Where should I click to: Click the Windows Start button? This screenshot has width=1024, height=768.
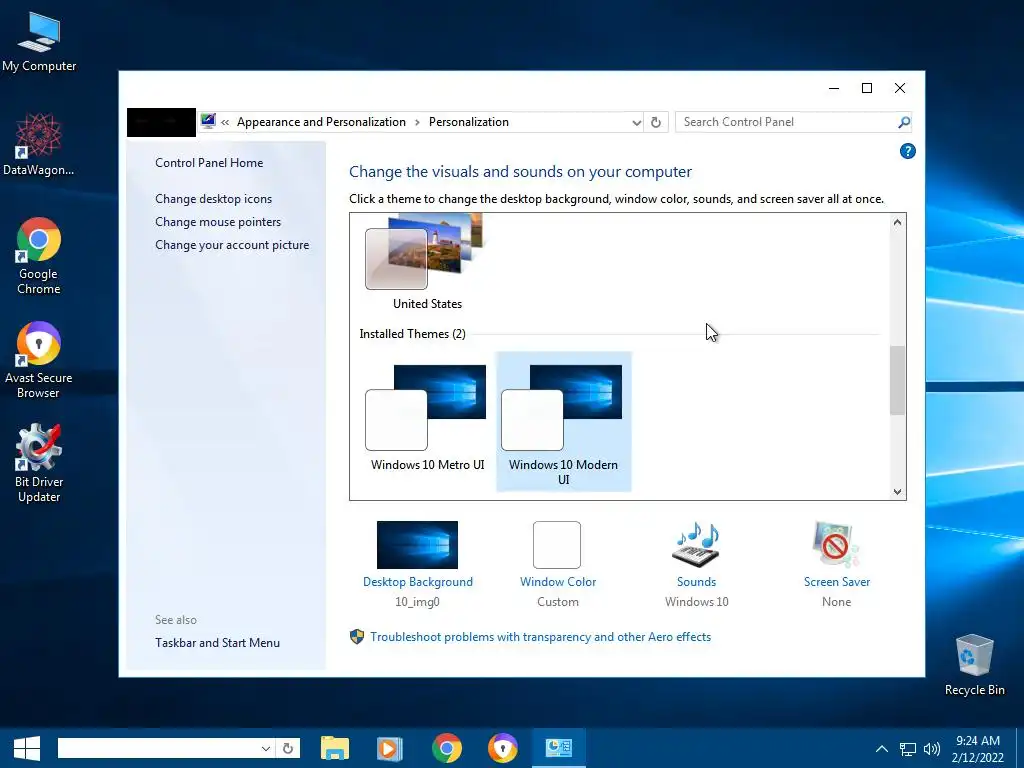(27, 748)
